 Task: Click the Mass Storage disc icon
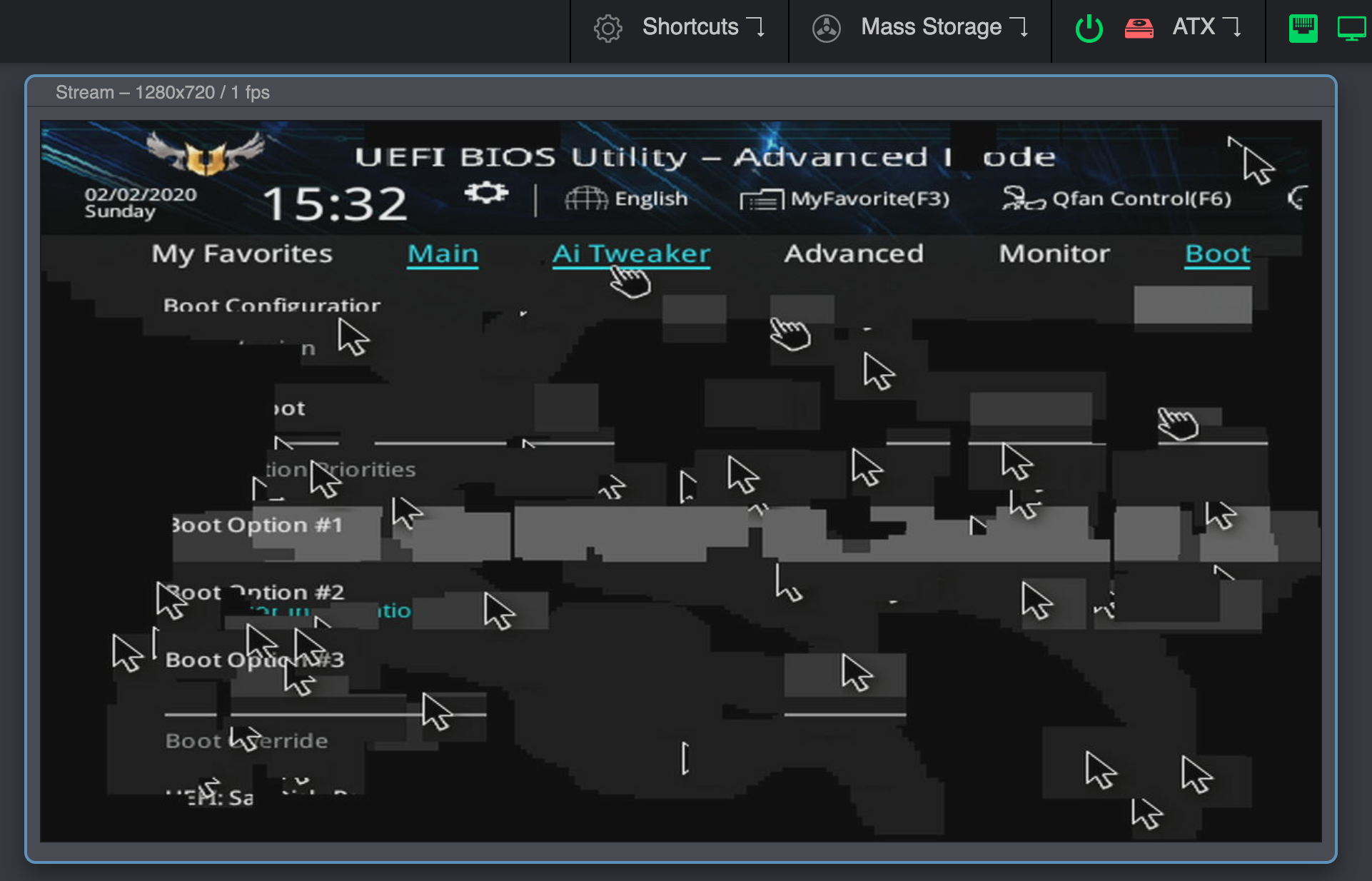click(827, 28)
